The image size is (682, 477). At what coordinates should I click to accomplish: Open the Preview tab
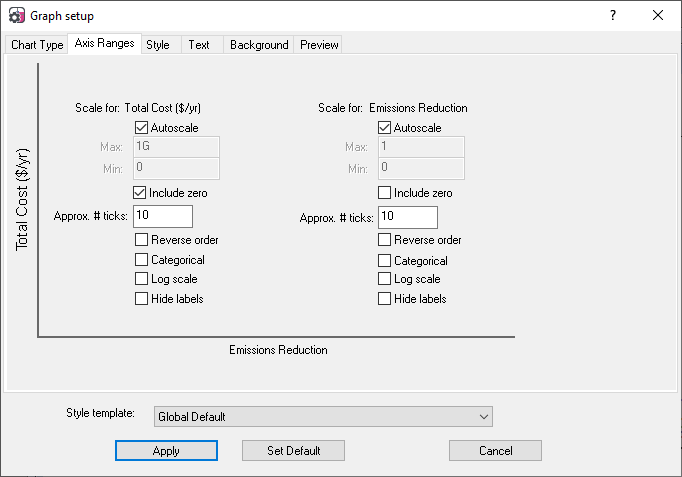point(319,45)
